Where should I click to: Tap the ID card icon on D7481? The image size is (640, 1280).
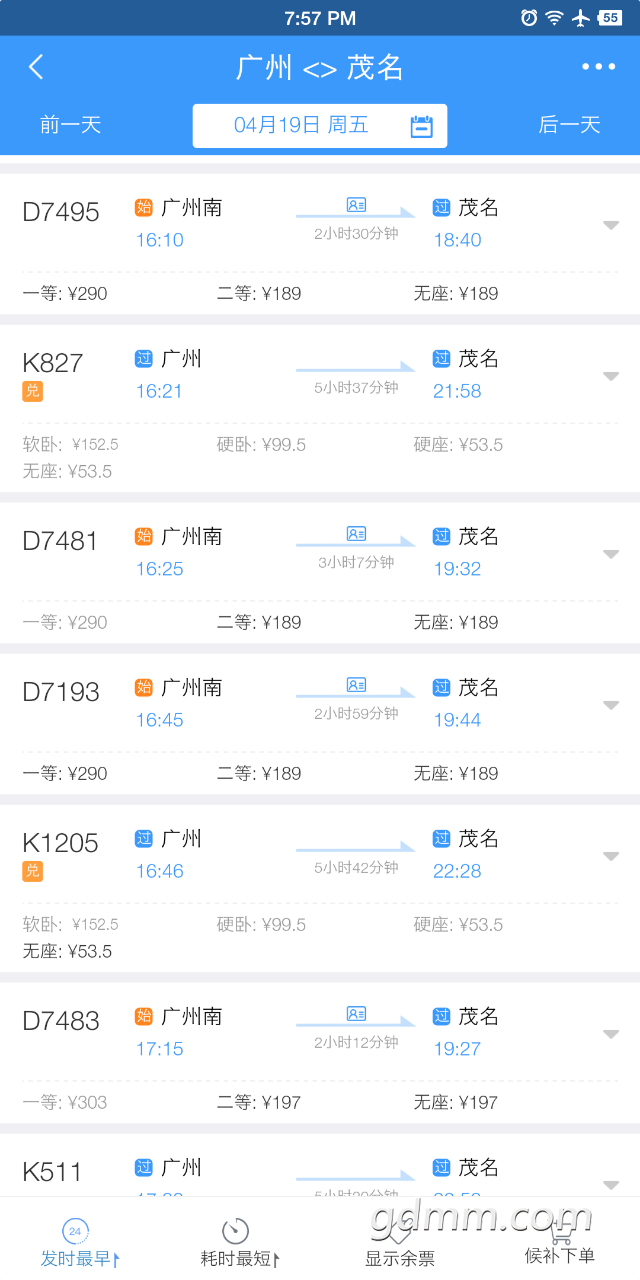coord(356,534)
